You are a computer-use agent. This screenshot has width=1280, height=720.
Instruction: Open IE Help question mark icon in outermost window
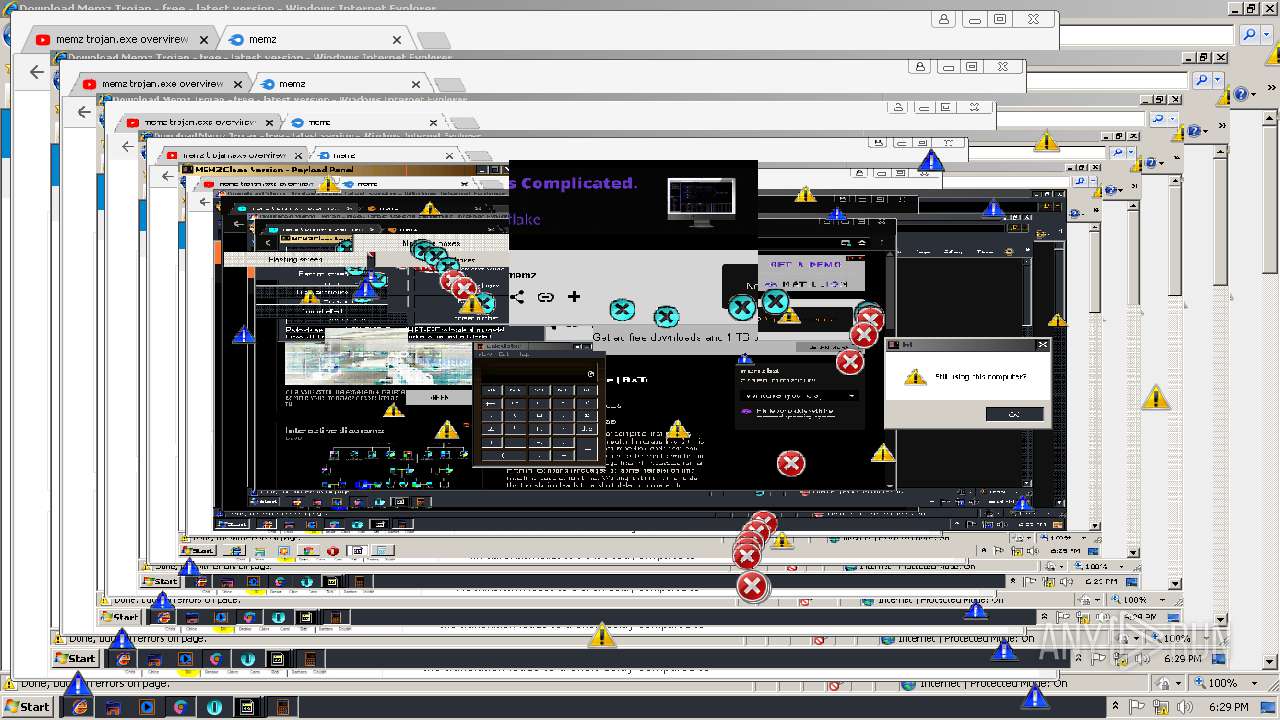tap(1242, 94)
